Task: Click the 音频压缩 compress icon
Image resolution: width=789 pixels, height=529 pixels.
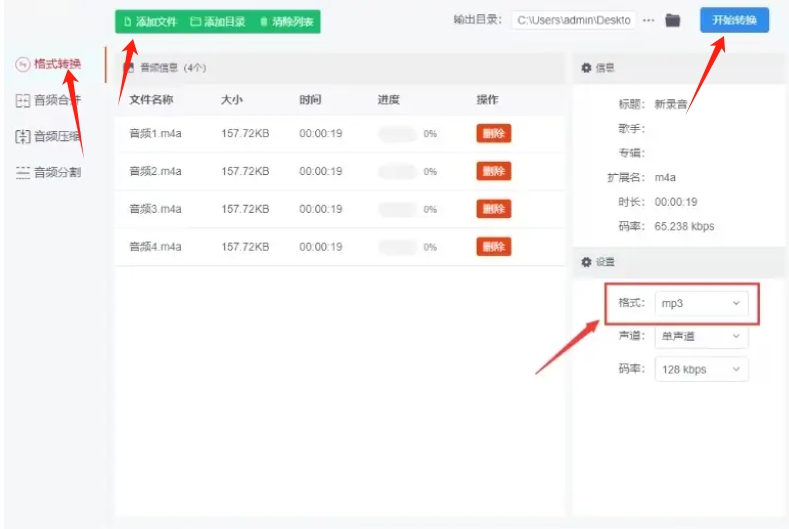Action: (23, 136)
